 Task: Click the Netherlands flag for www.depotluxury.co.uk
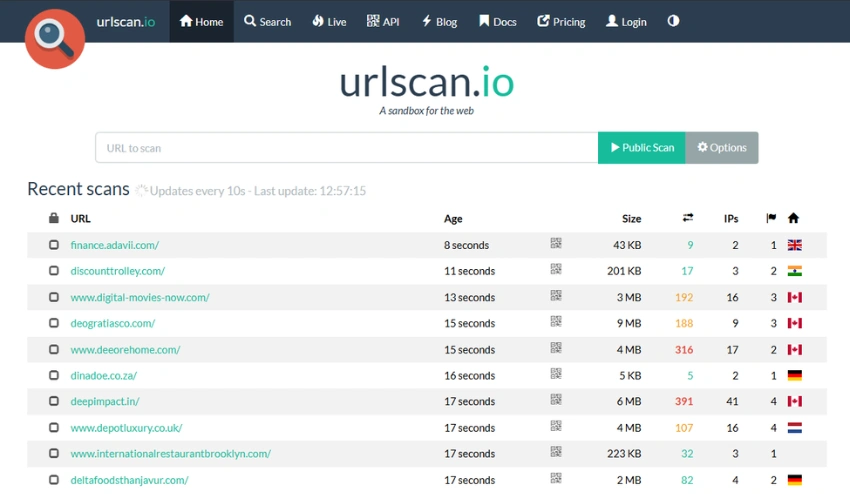(795, 428)
